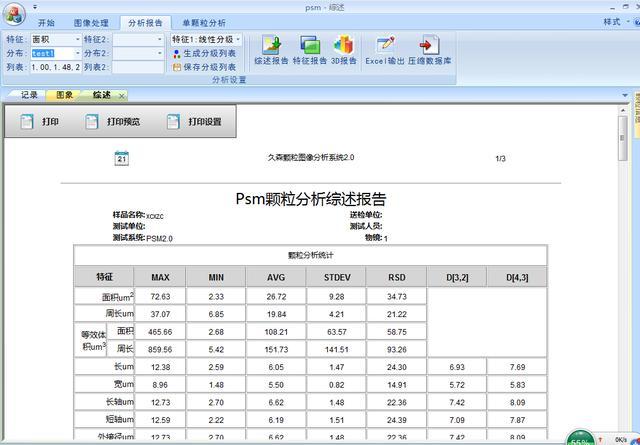Click the 颗粒分析统计 table title
This screenshot has height=445, width=640.
pos(311,256)
